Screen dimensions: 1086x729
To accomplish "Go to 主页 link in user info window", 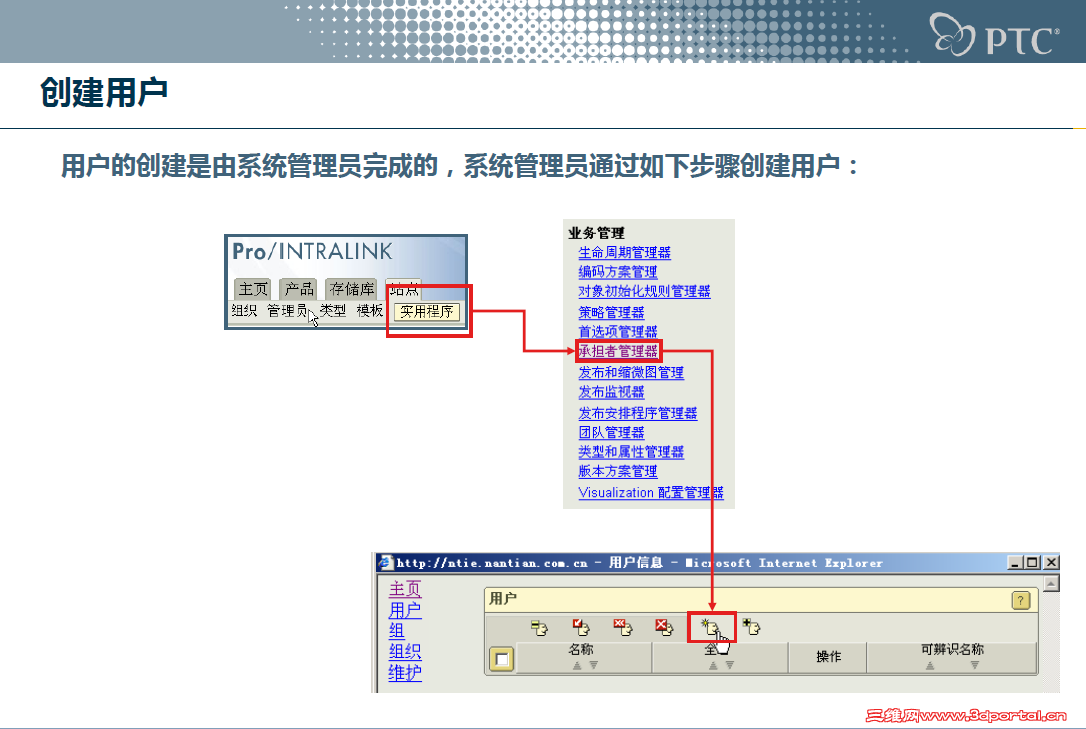I will coord(404,588).
